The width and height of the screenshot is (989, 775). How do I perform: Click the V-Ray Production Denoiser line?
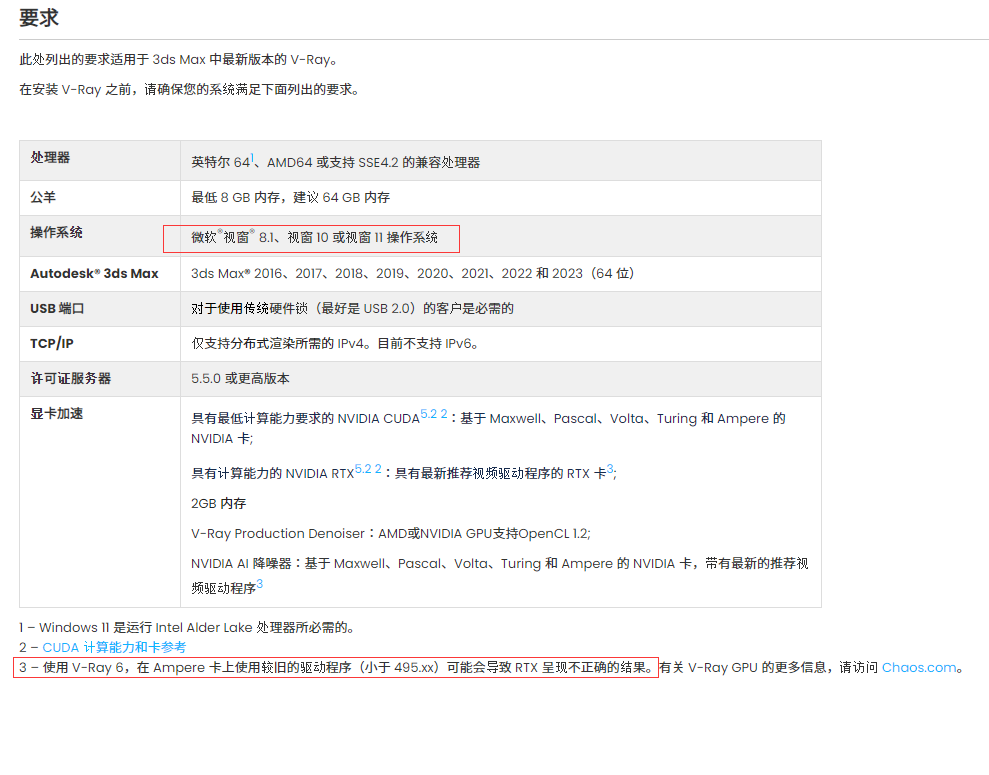point(391,534)
